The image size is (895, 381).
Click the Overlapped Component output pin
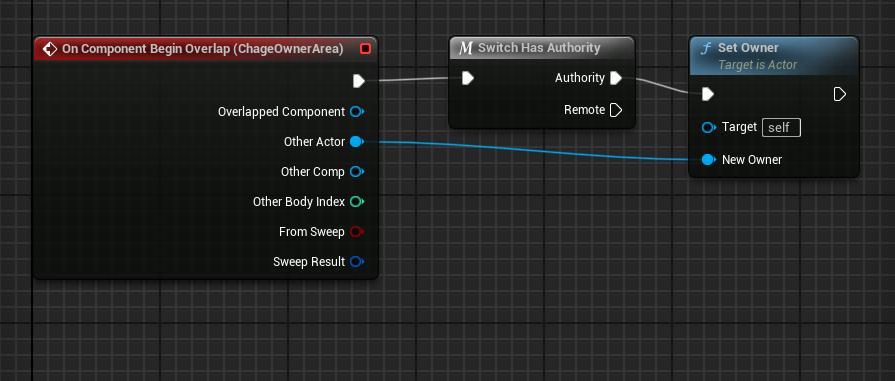point(357,112)
